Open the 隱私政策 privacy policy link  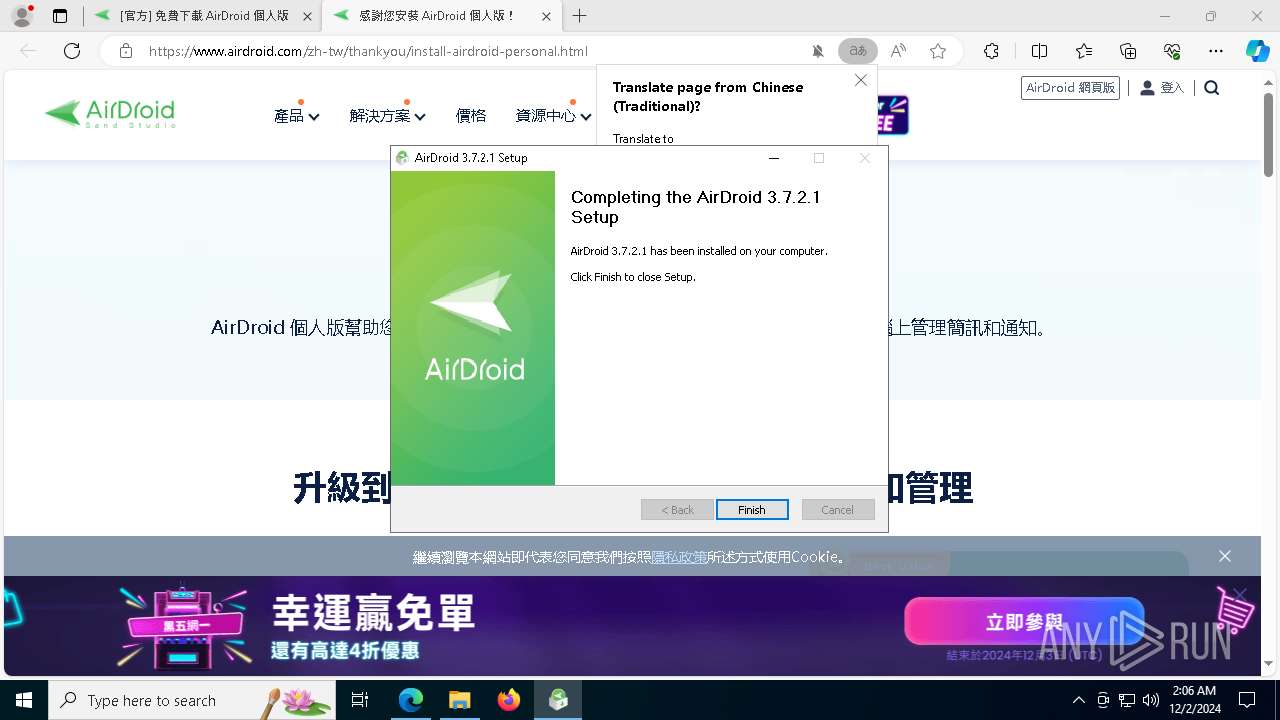pyautogui.click(x=679, y=557)
